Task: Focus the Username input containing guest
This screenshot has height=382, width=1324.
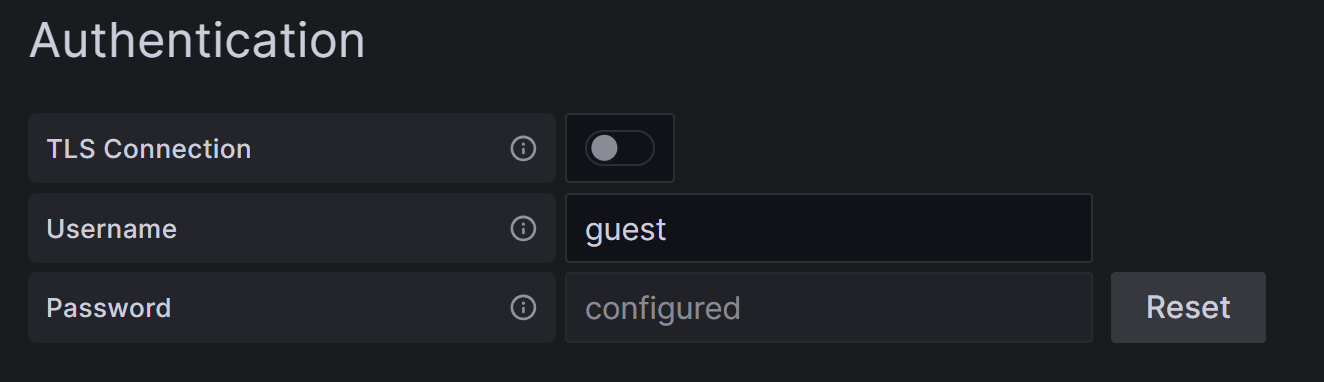Action: pos(828,228)
